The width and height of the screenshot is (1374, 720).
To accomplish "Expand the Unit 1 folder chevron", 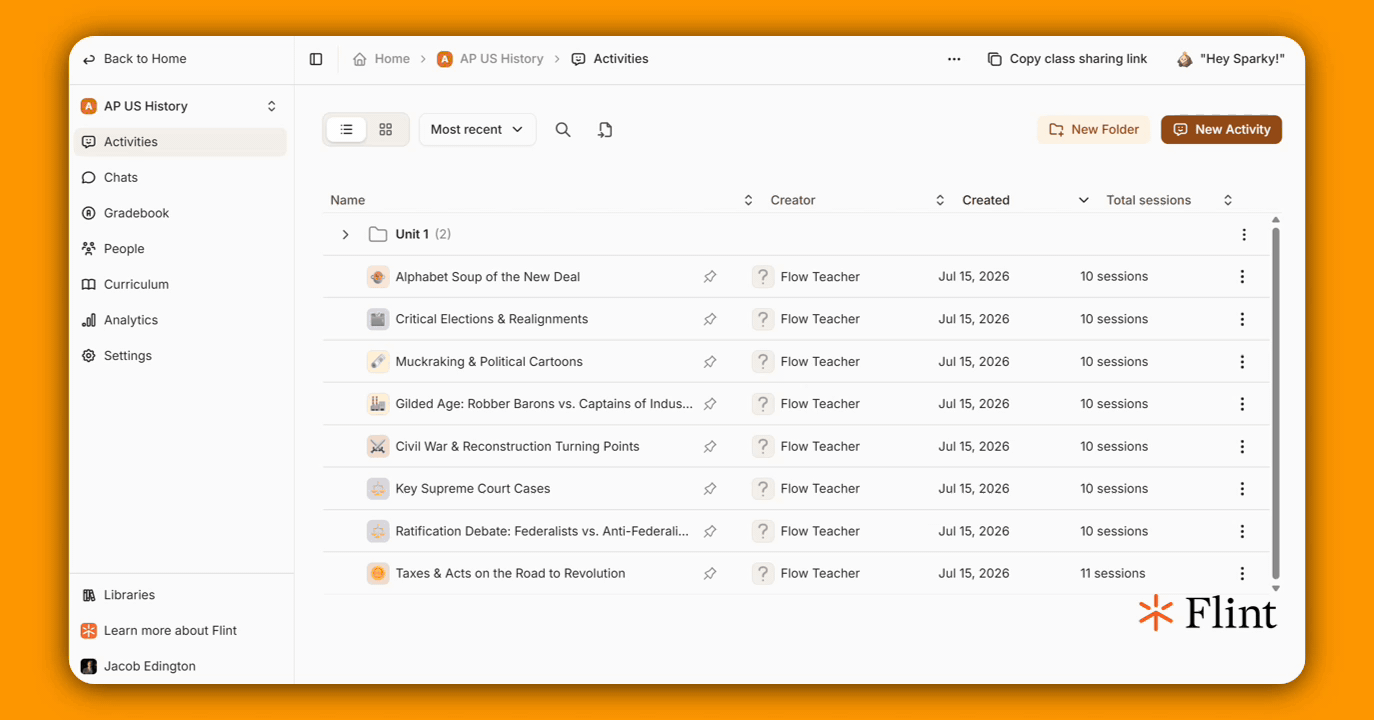I will click(x=345, y=234).
